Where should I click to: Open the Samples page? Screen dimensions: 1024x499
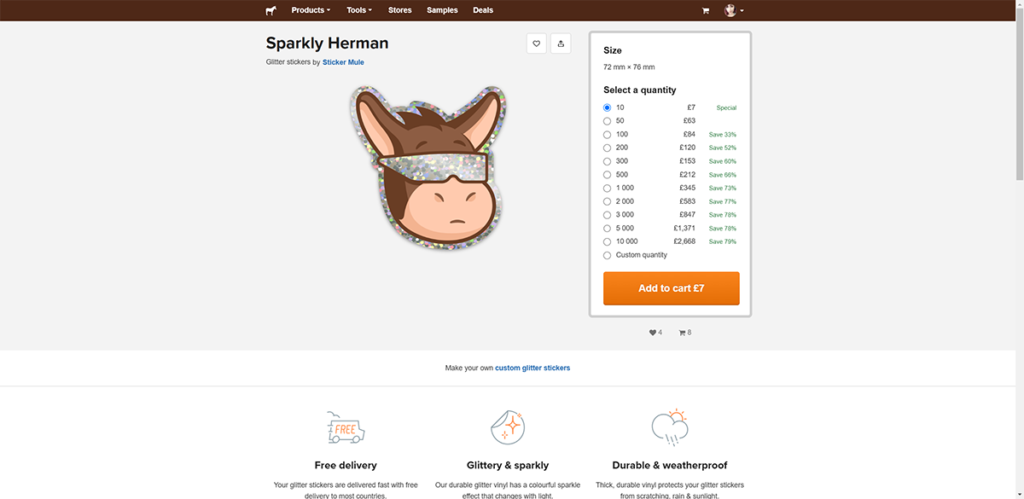(x=442, y=10)
